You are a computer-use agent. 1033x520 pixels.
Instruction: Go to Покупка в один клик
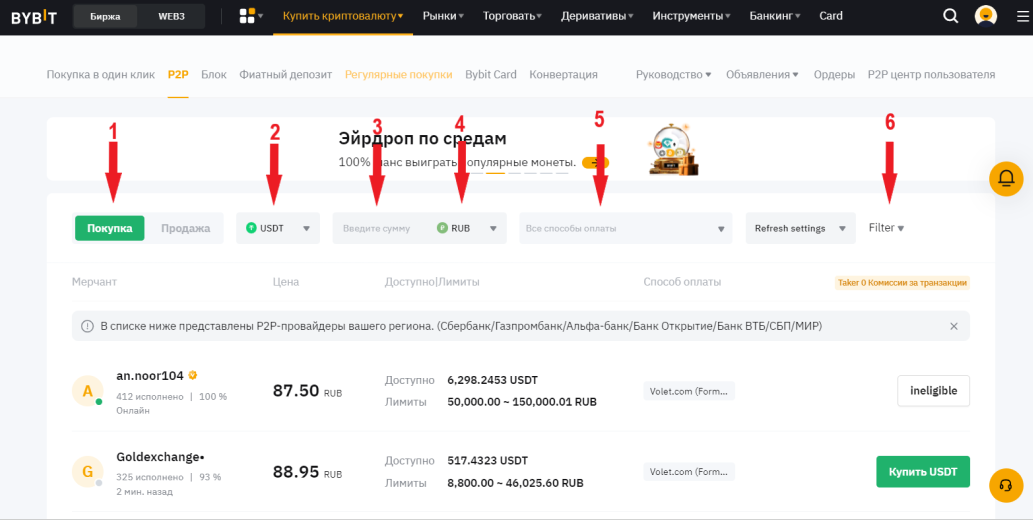[101, 74]
